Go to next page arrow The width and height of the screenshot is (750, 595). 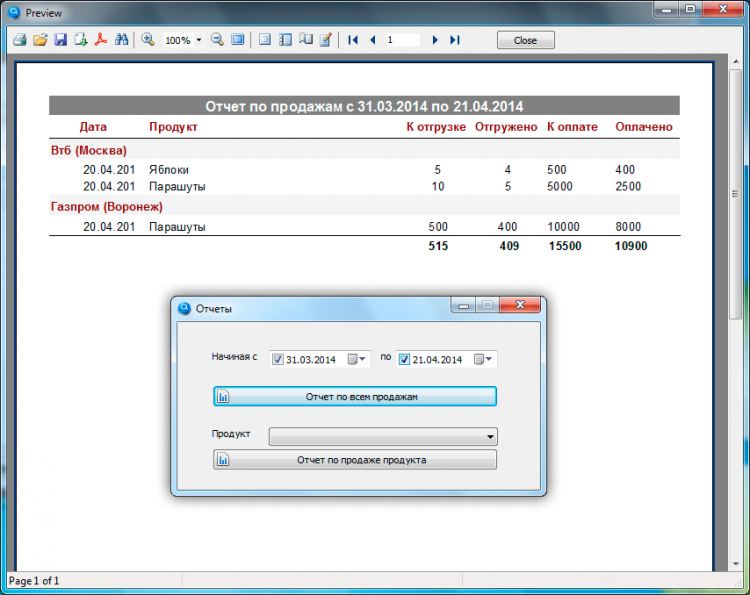tap(435, 40)
